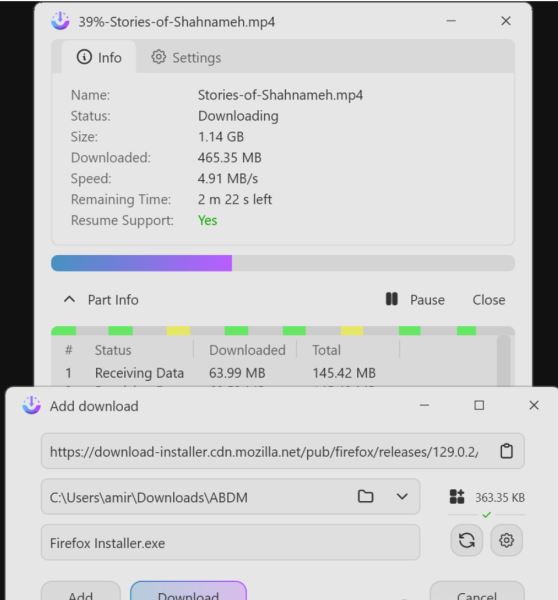
Task: Select the Info tab
Action: pos(99,57)
